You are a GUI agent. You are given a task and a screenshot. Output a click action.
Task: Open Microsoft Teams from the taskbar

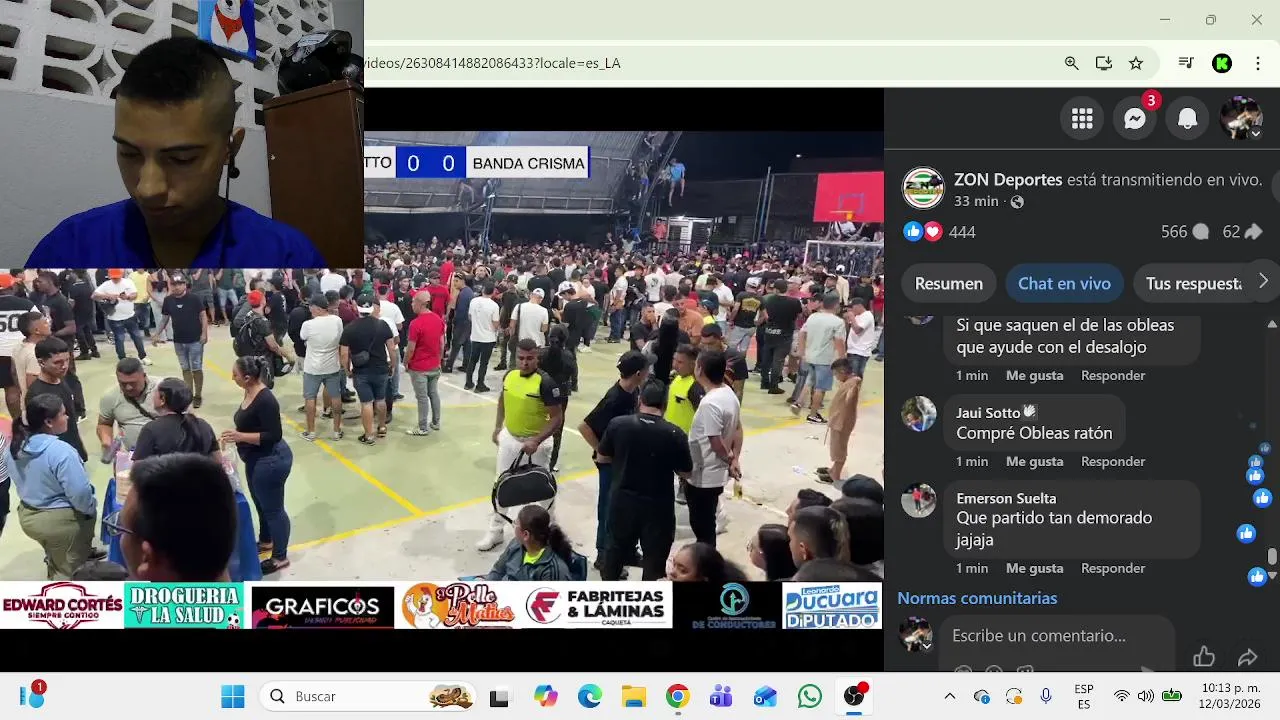pyautogui.click(x=721, y=697)
